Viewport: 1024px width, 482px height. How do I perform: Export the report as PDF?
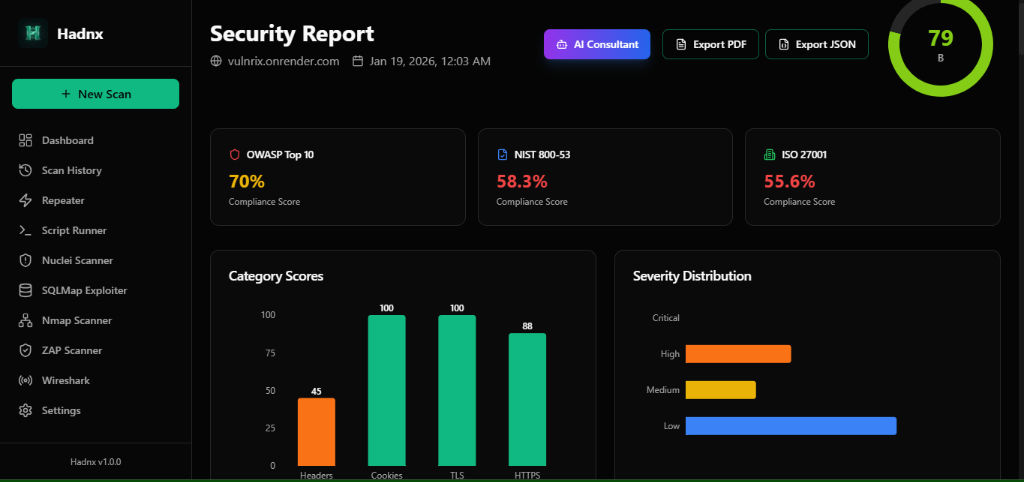(x=709, y=45)
